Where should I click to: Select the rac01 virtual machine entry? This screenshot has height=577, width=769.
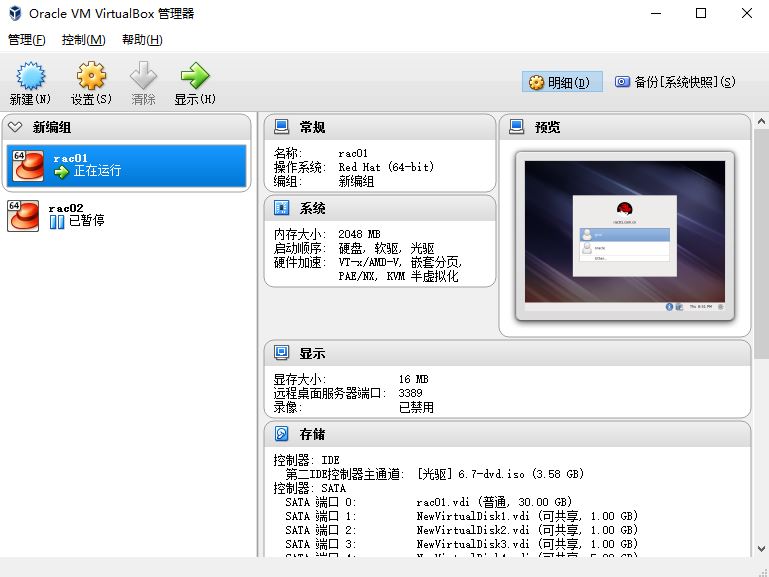tap(127, 166)
